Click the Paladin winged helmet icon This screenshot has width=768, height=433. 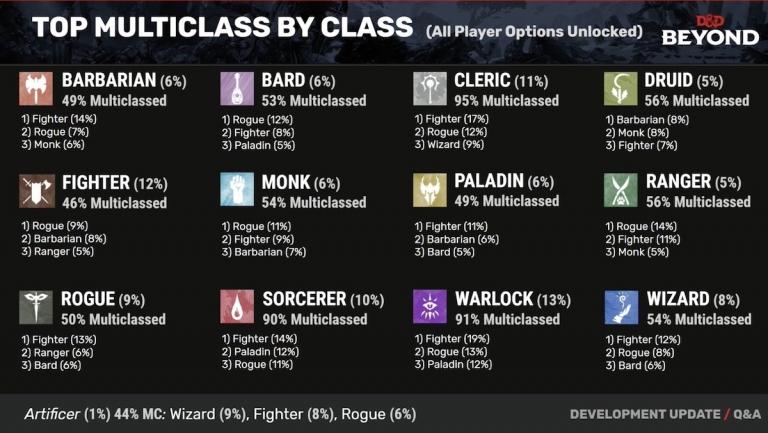(429, 190)
